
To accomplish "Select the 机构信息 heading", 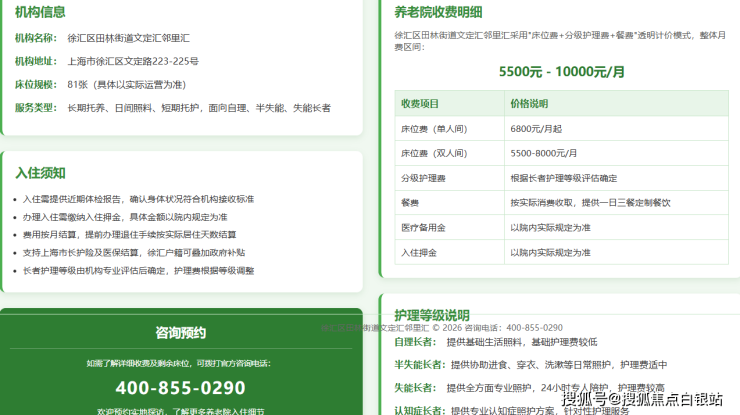I will pyautogui.click(x=40, y=12).
